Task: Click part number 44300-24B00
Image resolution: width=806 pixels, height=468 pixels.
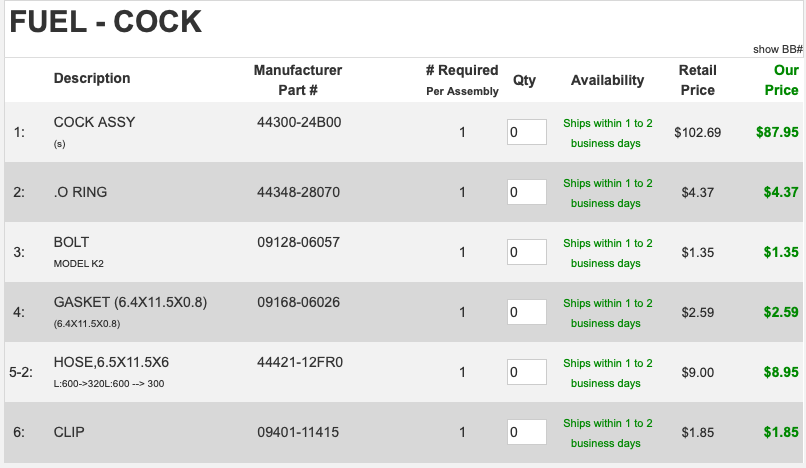Action: tap(299, 122)
